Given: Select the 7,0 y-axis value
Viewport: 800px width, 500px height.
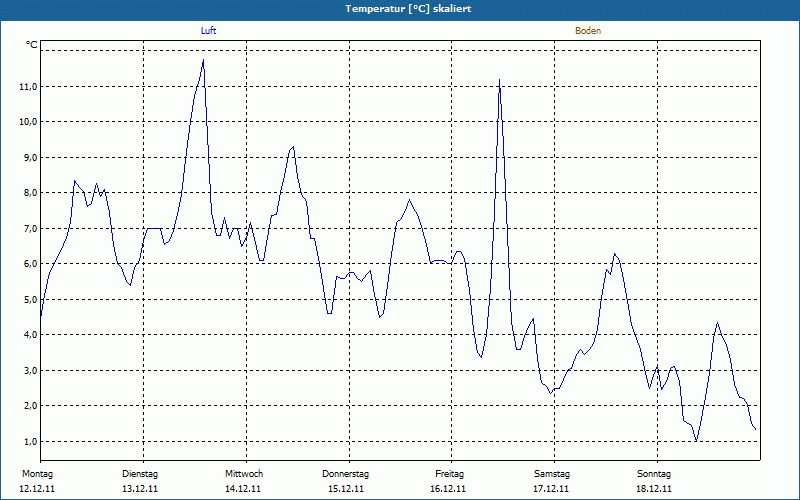Looking at the screenshot, I should pos(30,229).
